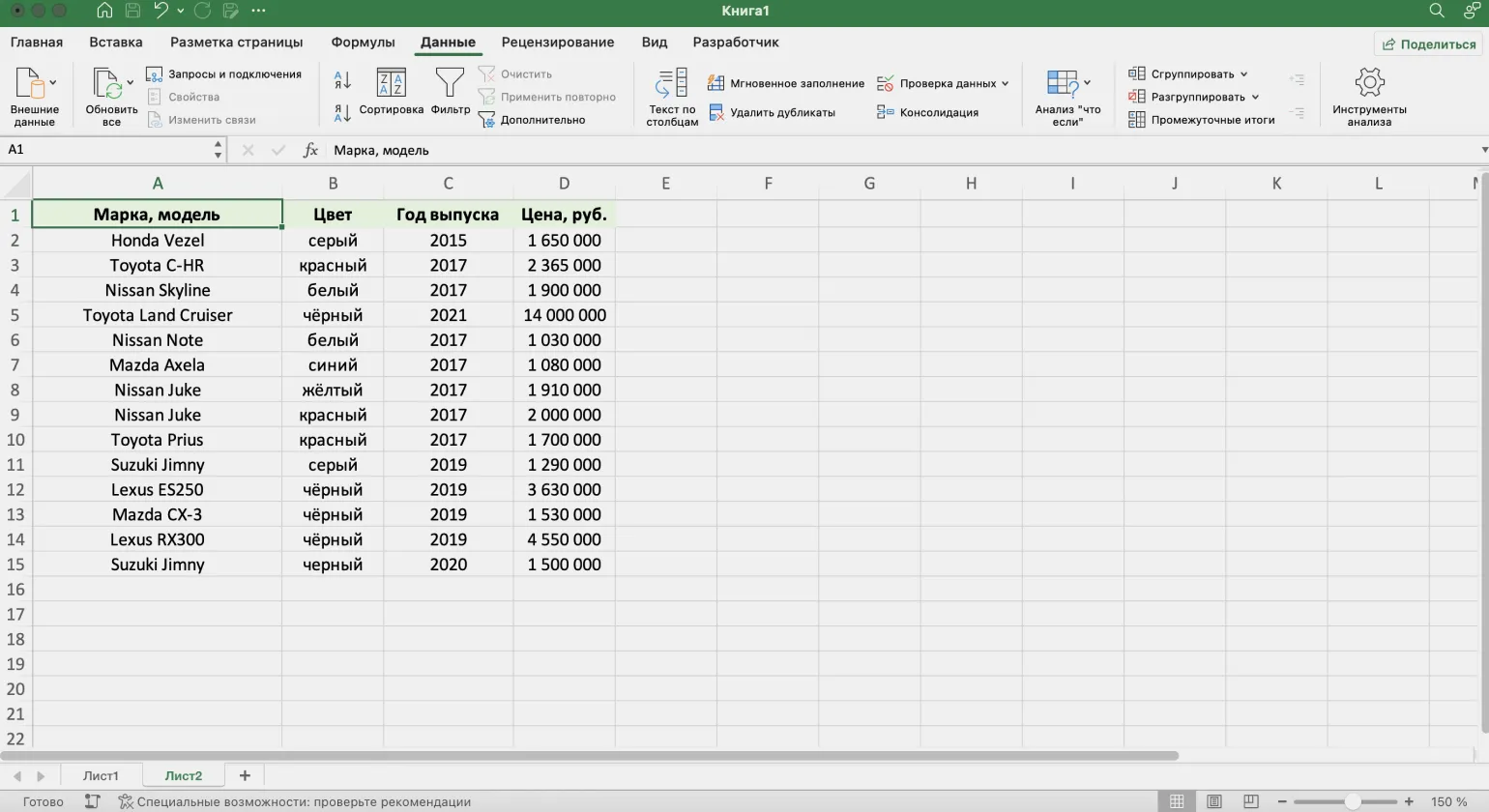Screen dimensions: 1489x812
Task: Expand the Group (Сгруппировать) dropdown arrow
Action: click(1244, 74)
